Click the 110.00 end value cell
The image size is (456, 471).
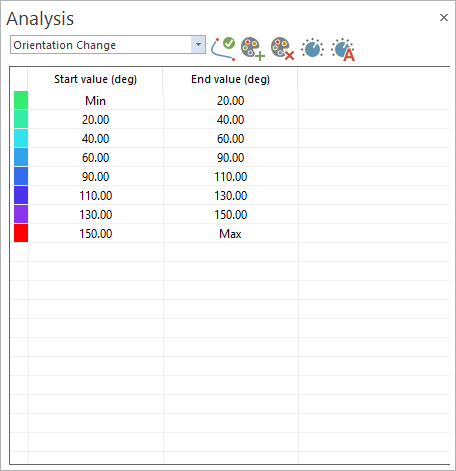coord(231,176)
